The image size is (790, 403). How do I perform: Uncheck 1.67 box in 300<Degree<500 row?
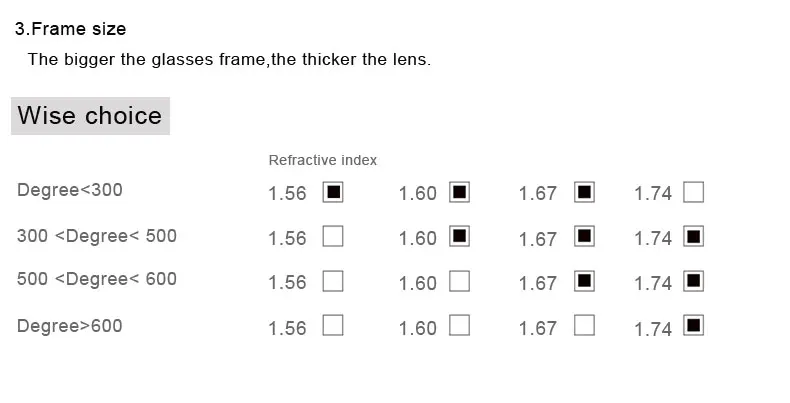point(585,237)
